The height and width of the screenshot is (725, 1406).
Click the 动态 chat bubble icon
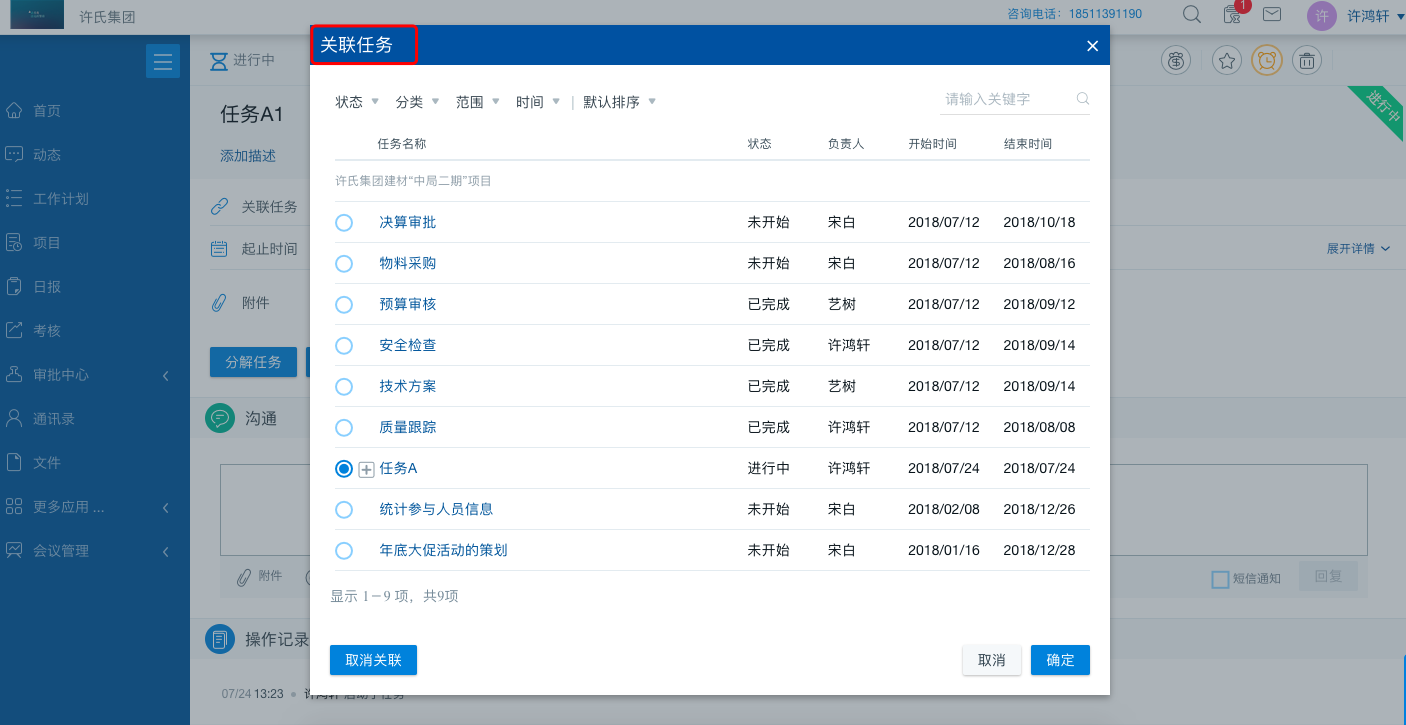[14, 154]
